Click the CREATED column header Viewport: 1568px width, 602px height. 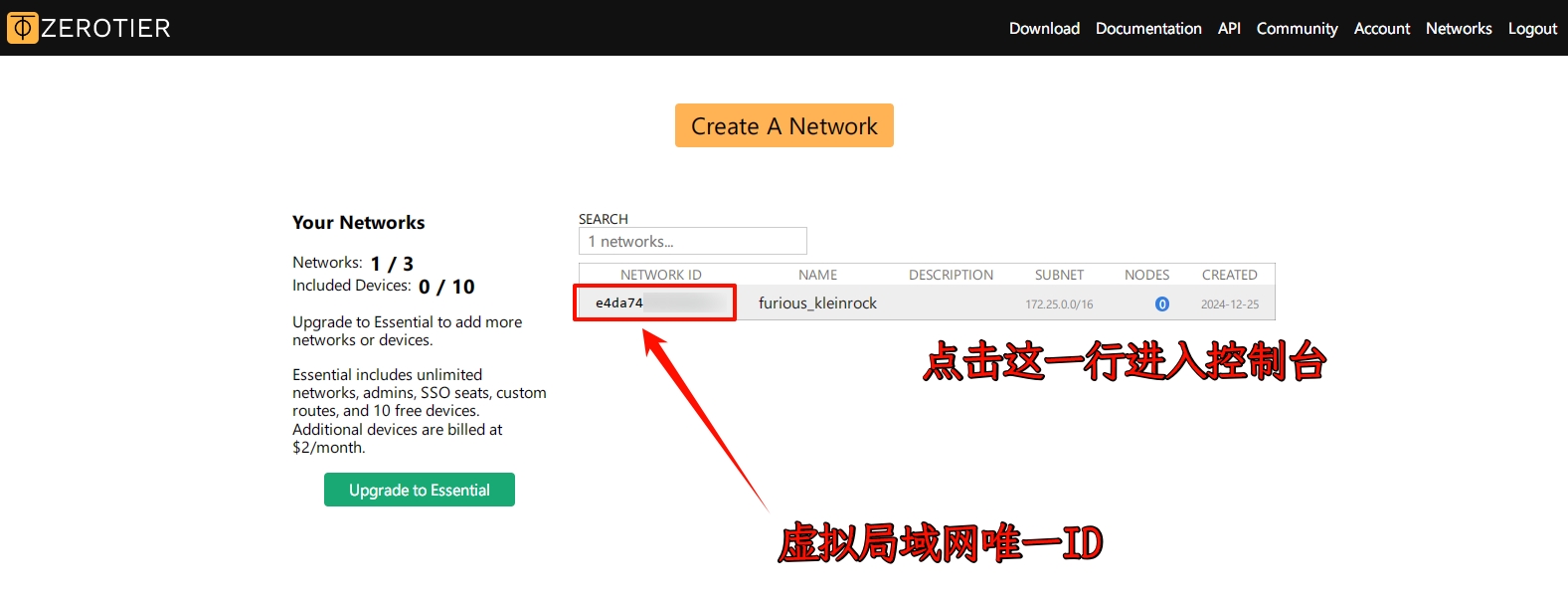(x=1230, y=275)
